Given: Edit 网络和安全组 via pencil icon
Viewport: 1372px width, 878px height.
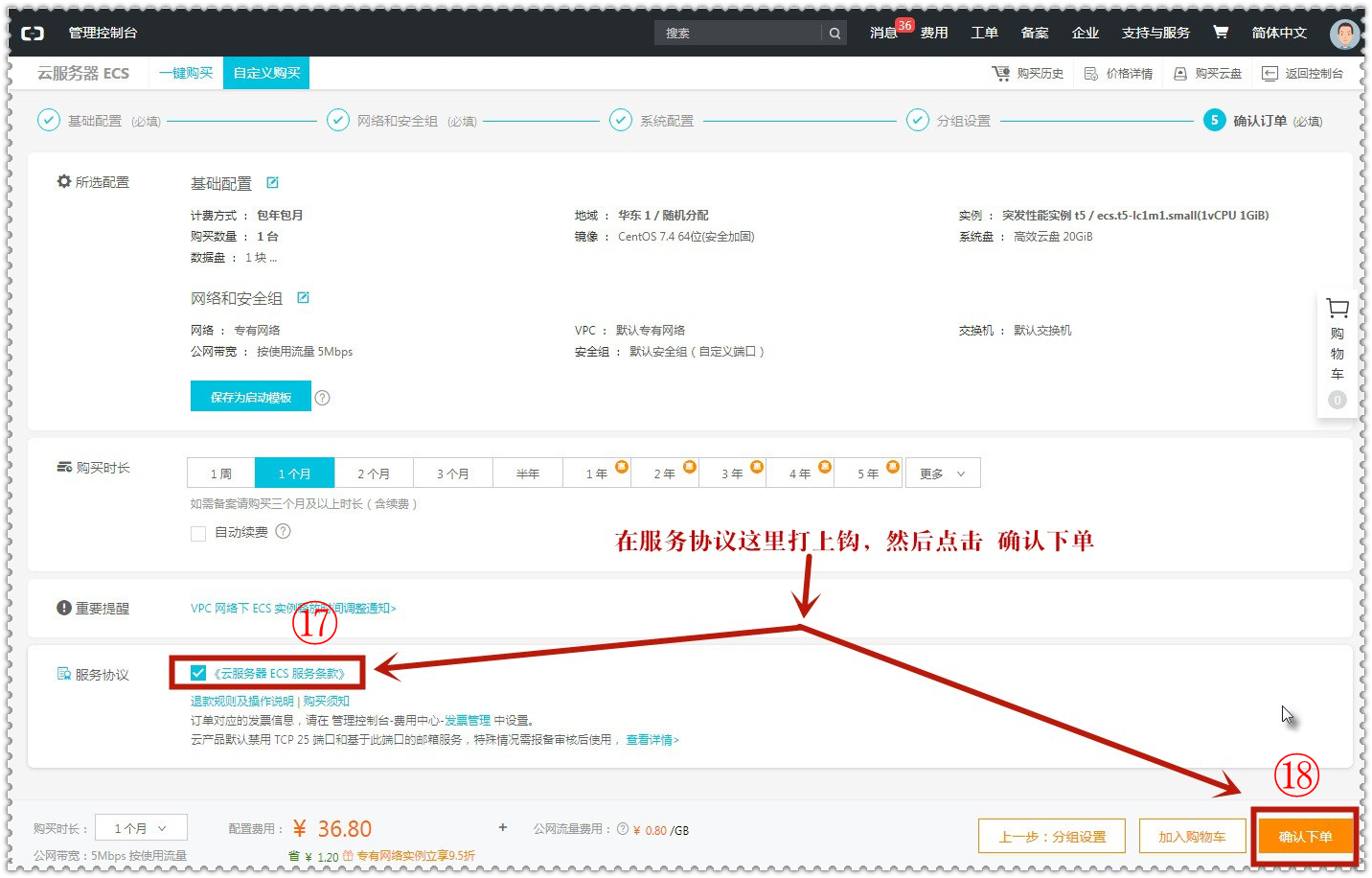Looking at the screenshot, I should point(303,297).
